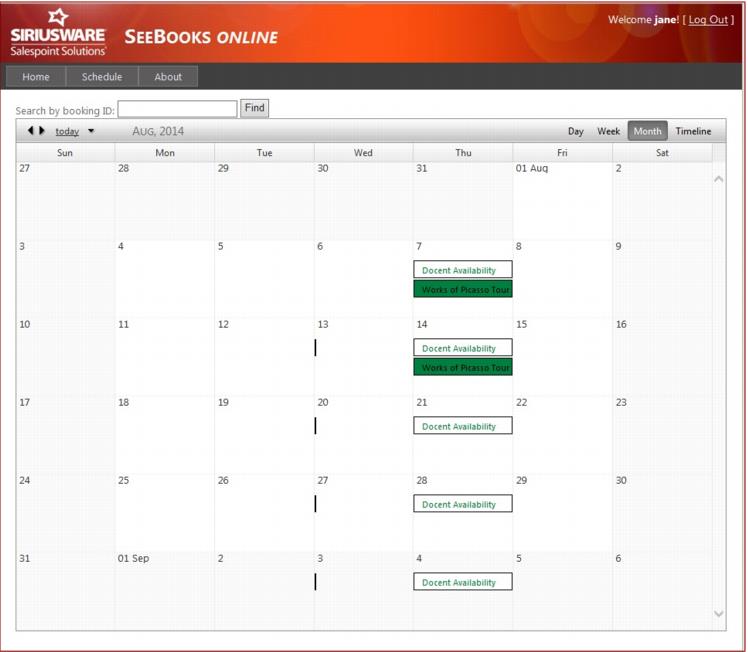
Task: Open the About menu item
Action: click(168, 77)
